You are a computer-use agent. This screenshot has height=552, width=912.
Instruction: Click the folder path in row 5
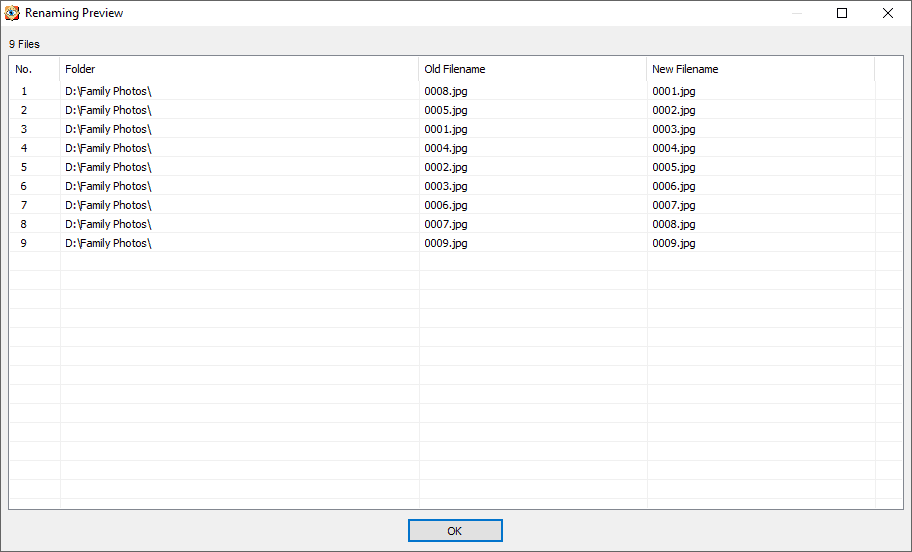(x=108, y=168)
